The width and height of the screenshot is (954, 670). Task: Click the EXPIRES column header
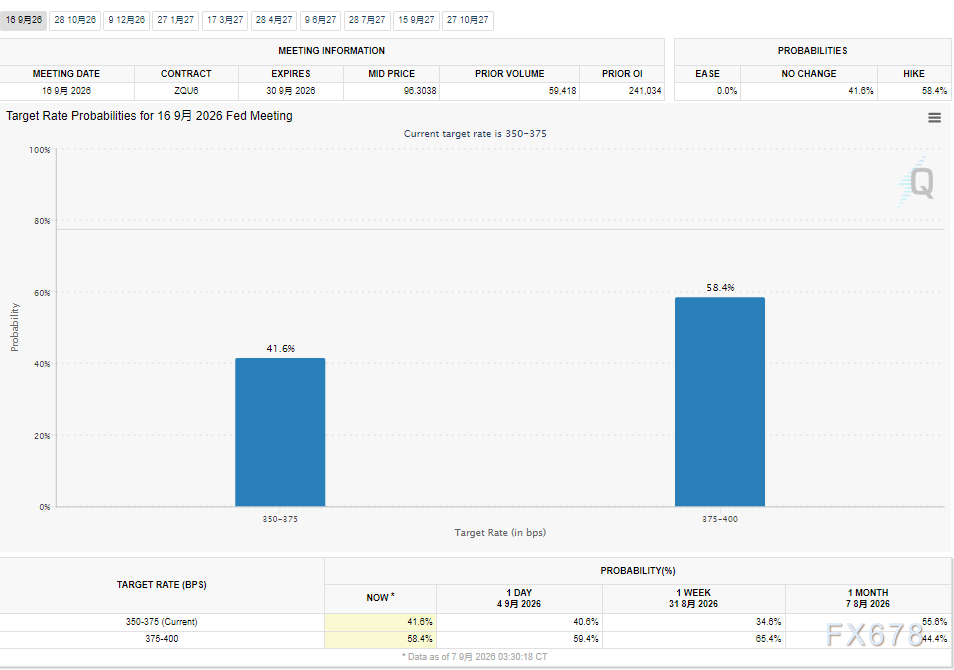pos(290,74)
